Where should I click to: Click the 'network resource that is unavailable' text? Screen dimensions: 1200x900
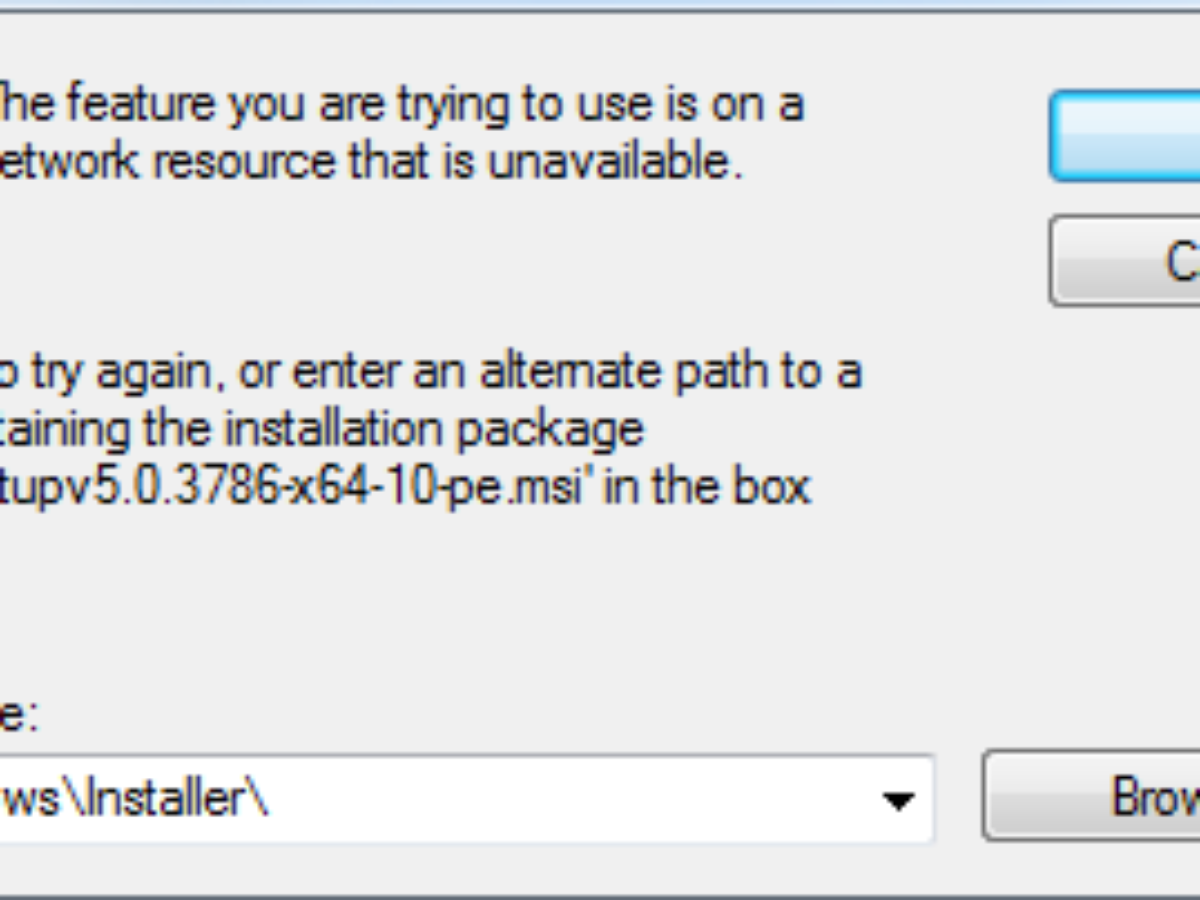pyautogui.click(x=370, y=162)
